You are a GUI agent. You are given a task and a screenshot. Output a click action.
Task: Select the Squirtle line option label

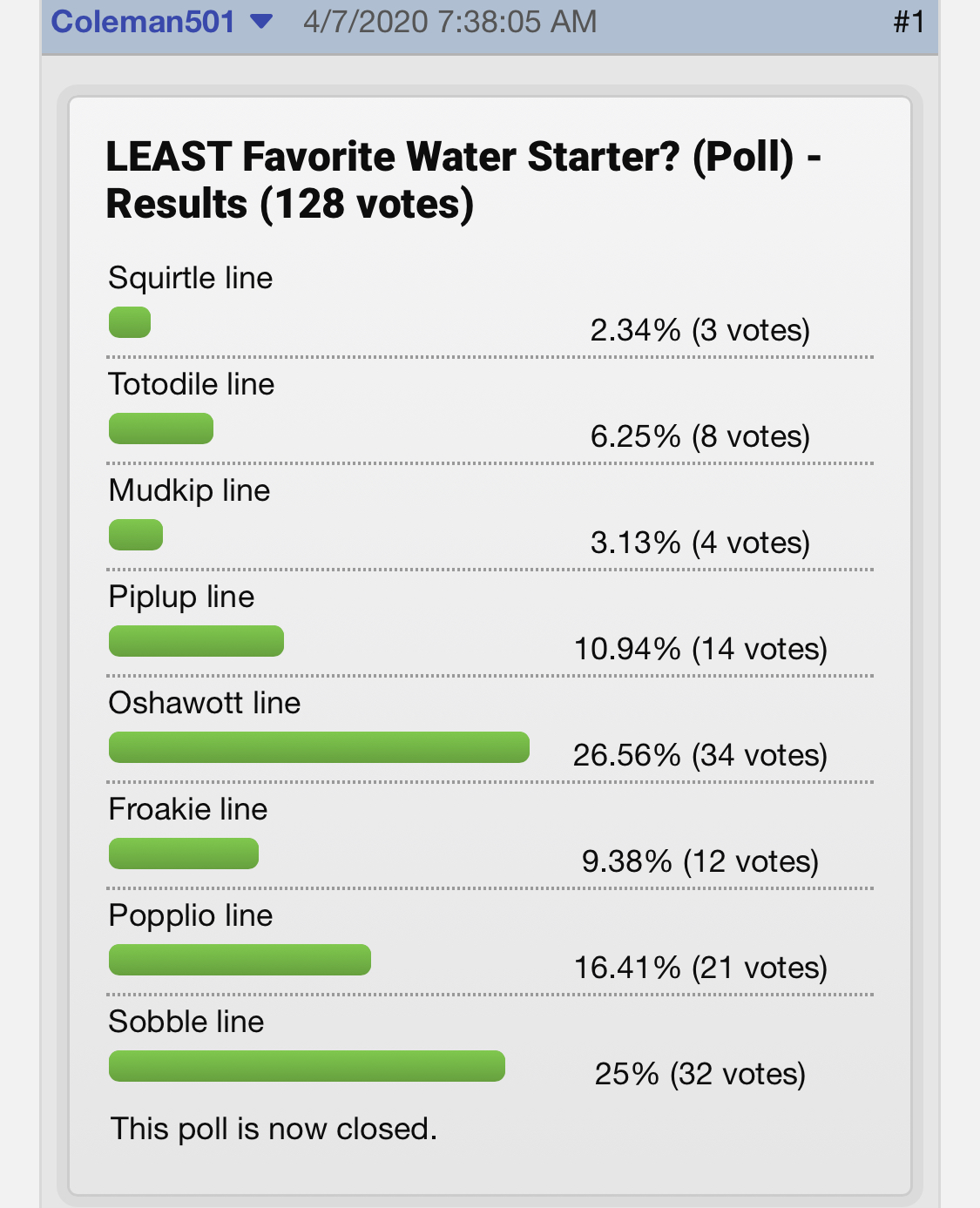[191, 278]
